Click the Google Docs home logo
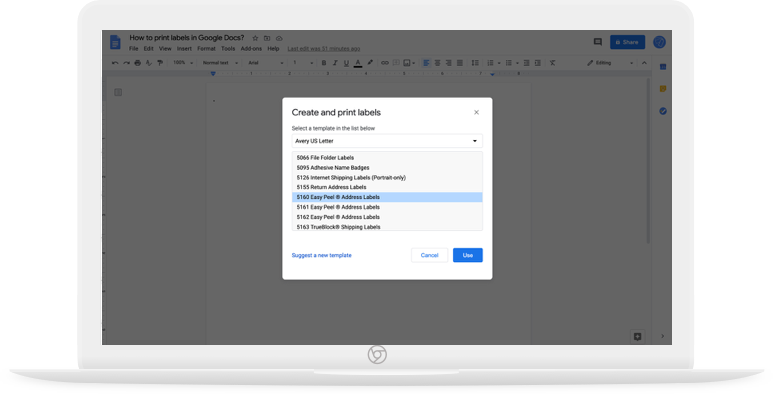The image size is (773, 394). click(115, 42)
